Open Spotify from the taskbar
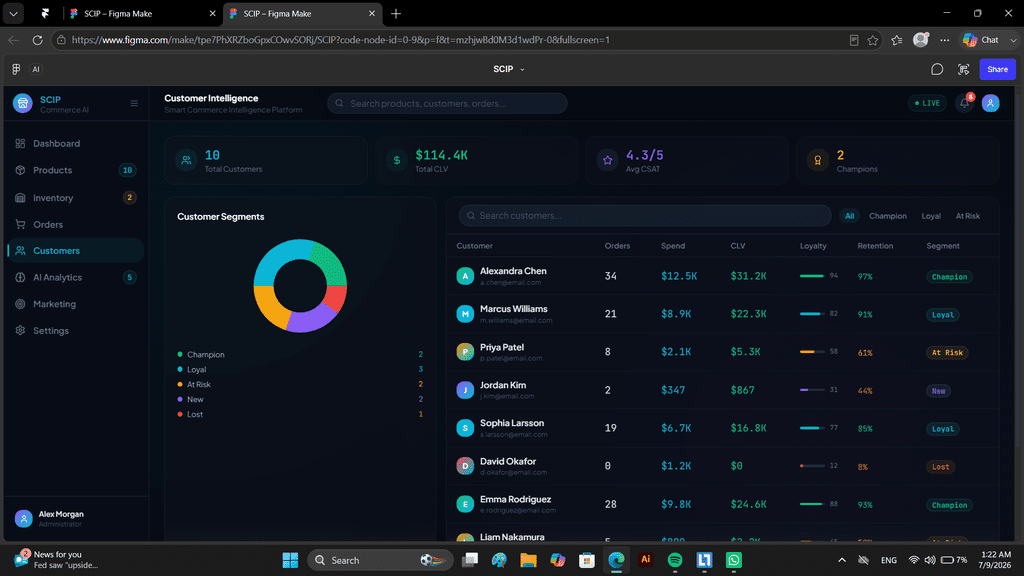The height and width of the screenshot is (576, 1024). [675, 560]
